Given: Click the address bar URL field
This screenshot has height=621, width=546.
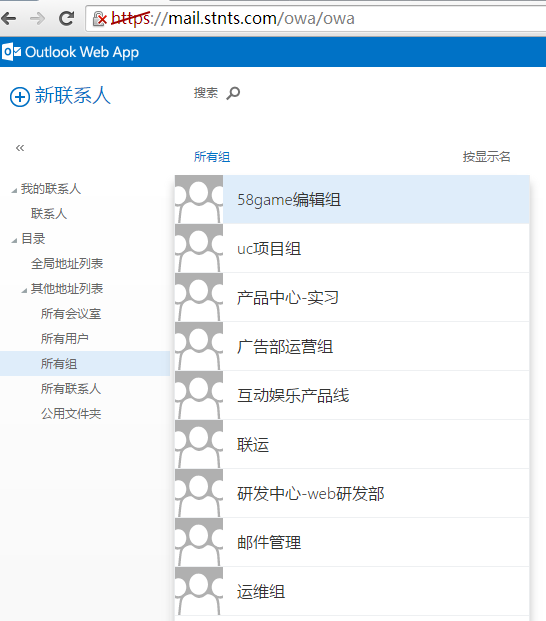Looking at the screenshot, I should click(317, 18).
